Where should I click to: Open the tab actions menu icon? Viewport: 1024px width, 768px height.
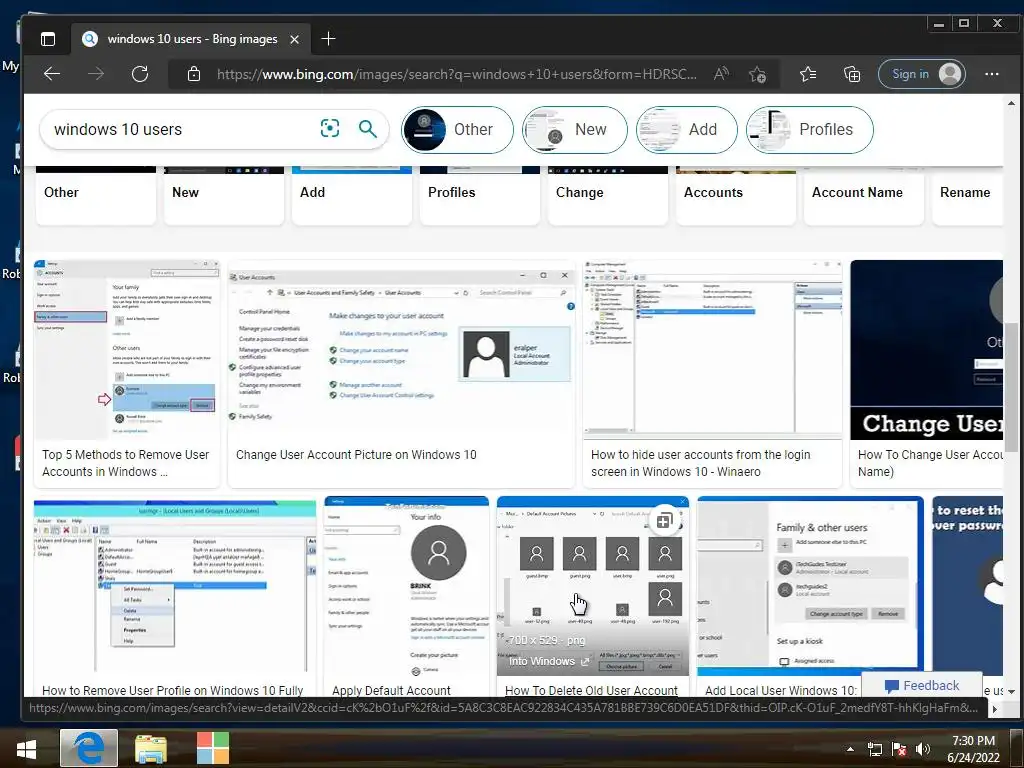pos(48,39)
